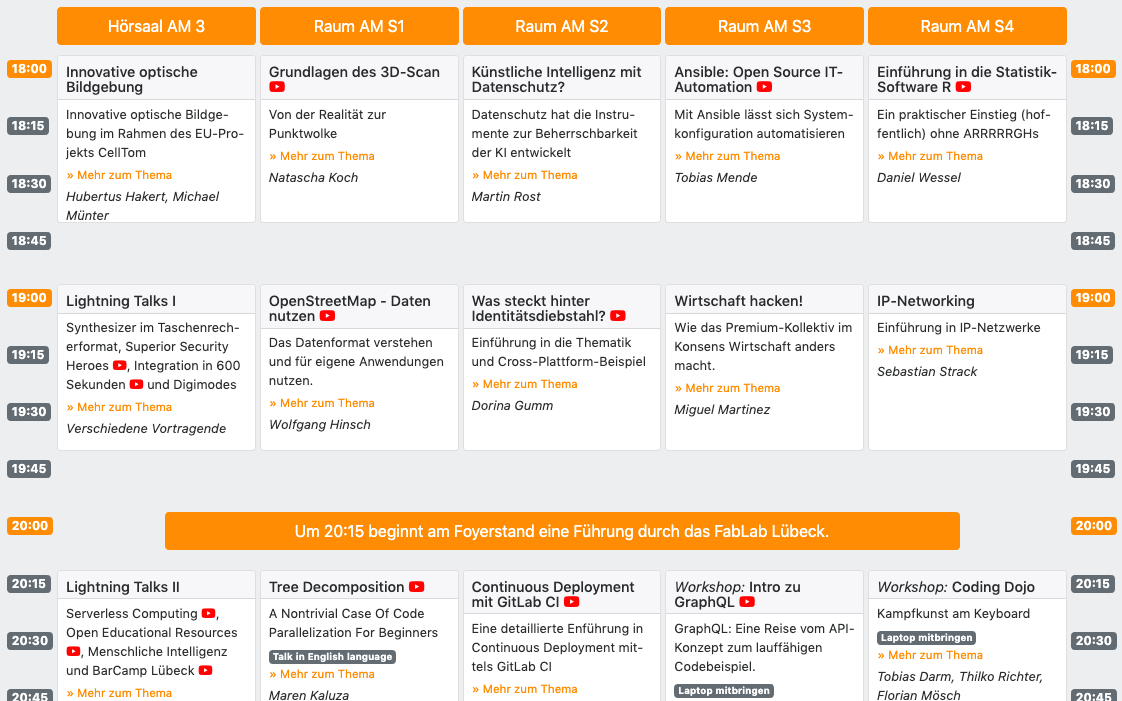
Task: Open OpenStreetMap talk YouTube icon
Action: (327, 317)
